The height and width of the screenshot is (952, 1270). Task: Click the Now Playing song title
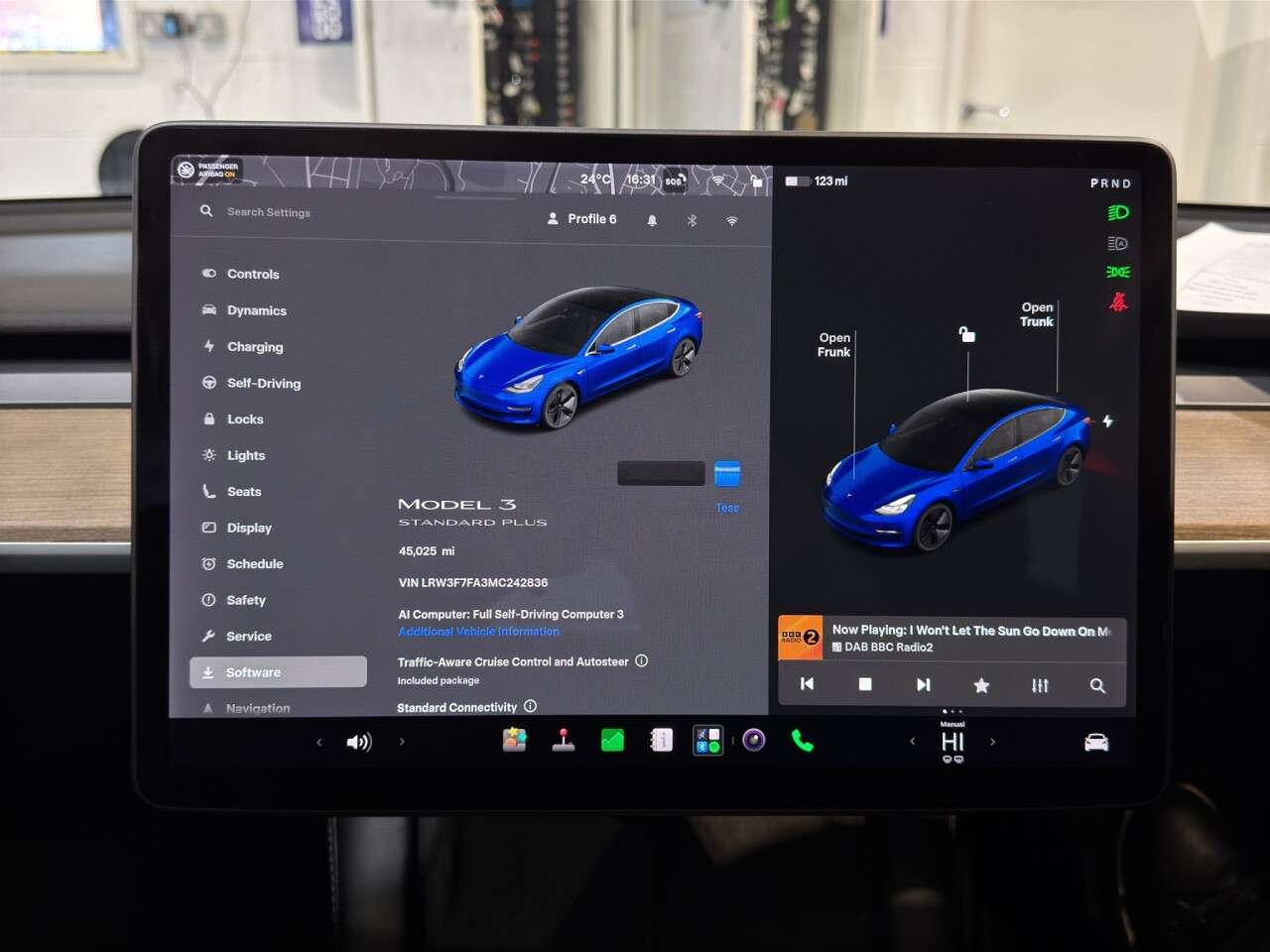tap(970, 630)
